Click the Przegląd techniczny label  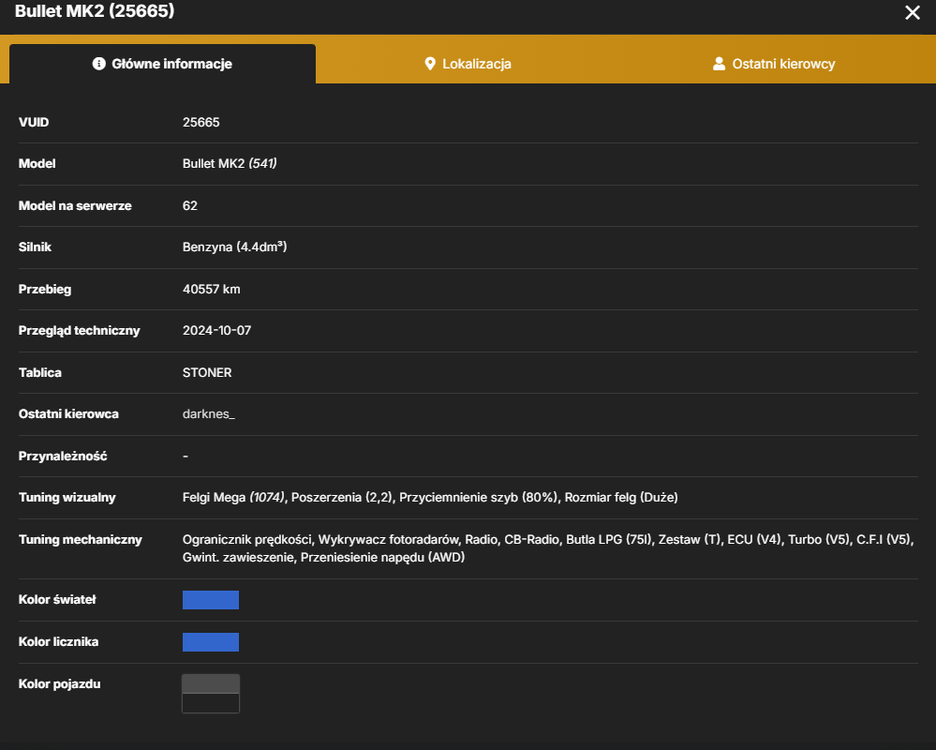point(79,331)
